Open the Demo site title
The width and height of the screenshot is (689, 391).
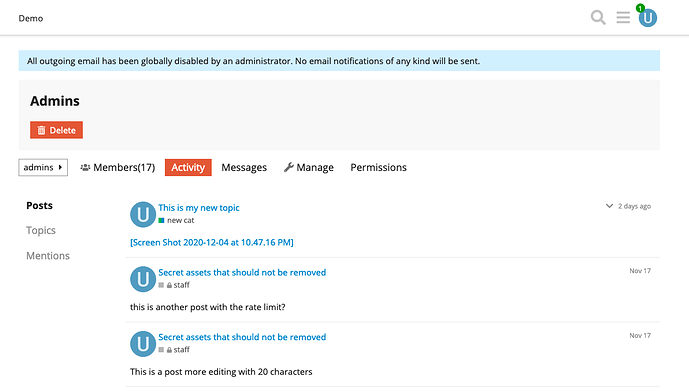[31, 18]
